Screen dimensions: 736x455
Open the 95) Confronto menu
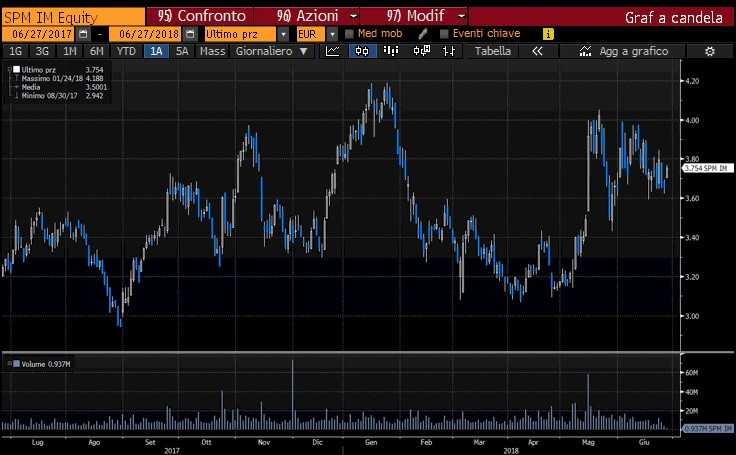point(200,16)
